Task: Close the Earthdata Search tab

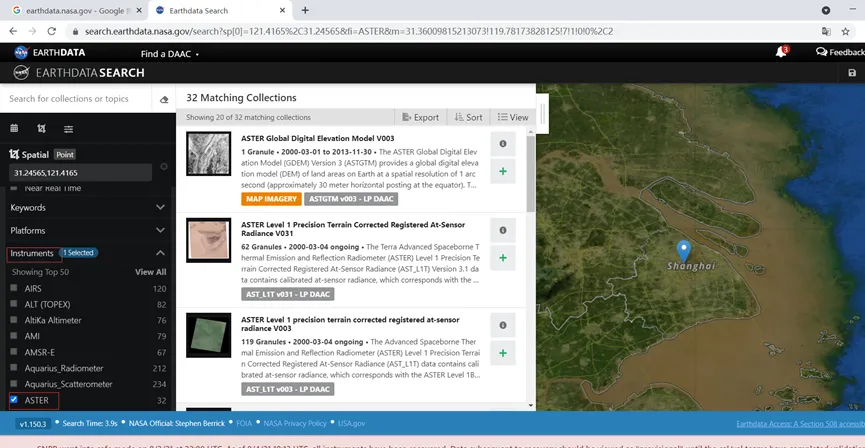Action: click(282, 10)
